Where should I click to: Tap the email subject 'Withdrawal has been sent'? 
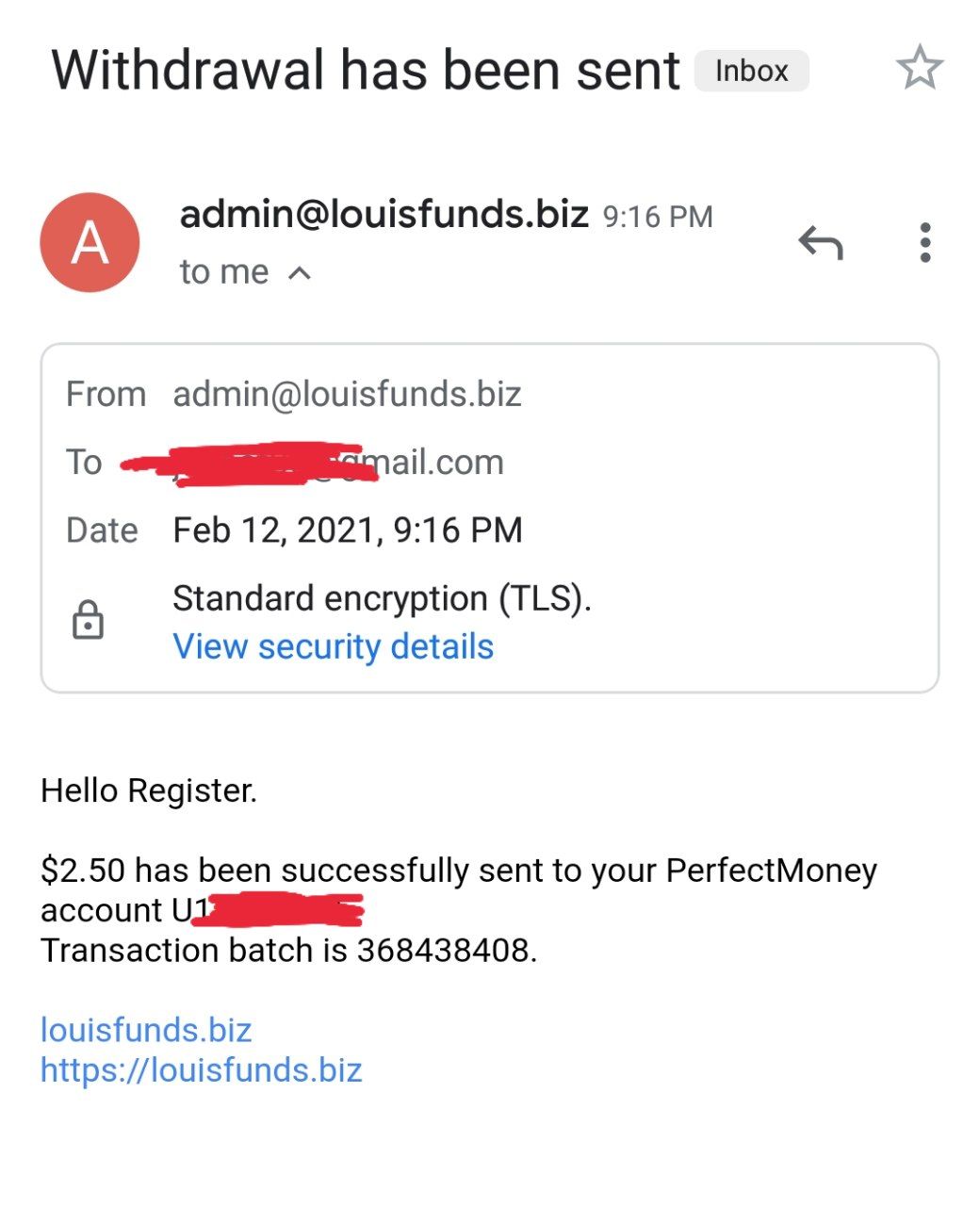[x=366, y=71]
